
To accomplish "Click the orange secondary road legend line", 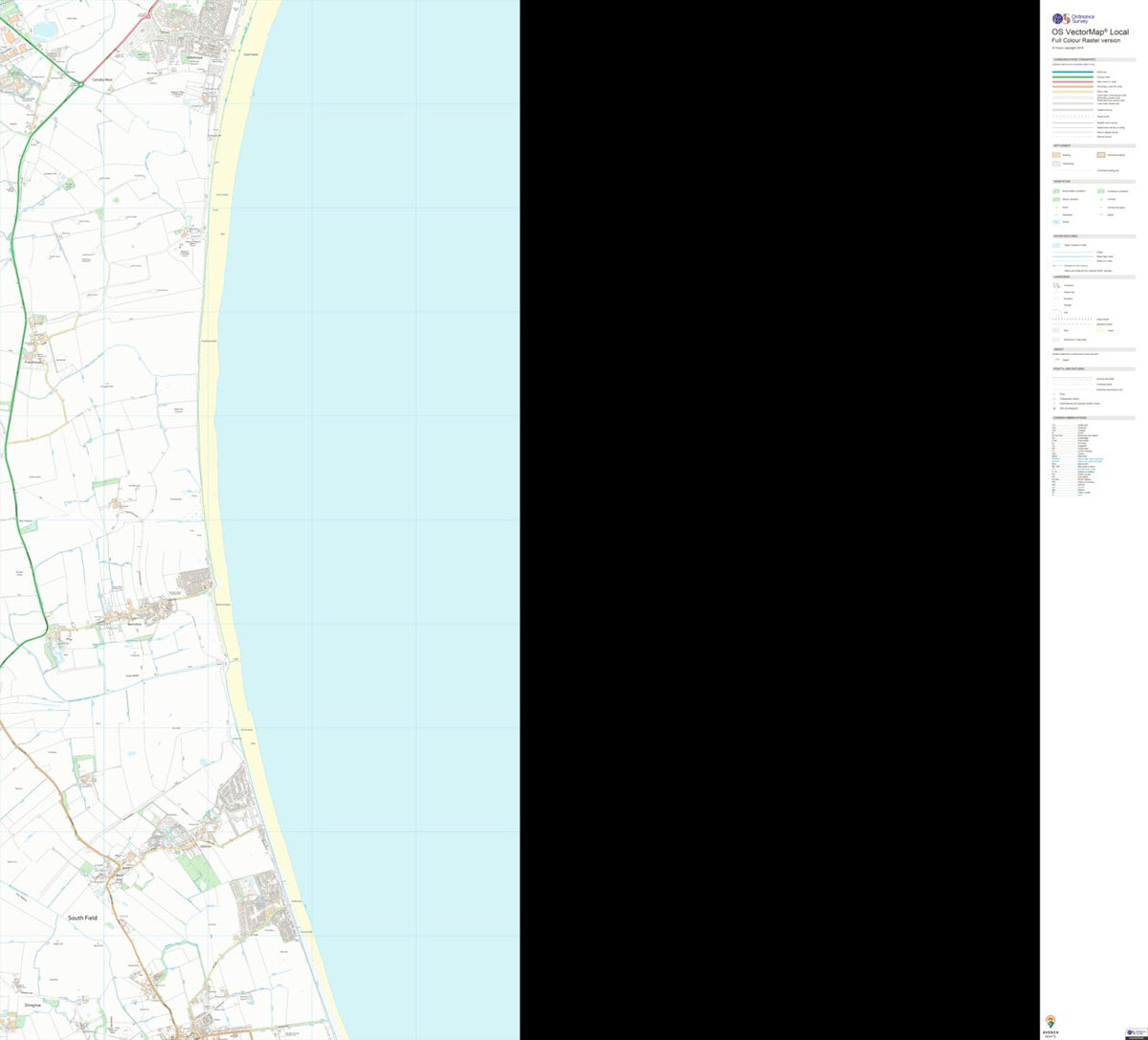I will [1072, 87].
